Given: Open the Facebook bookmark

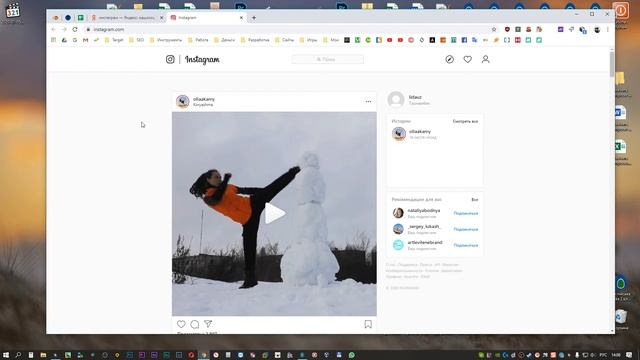Looking at the screenshot, I should [x=464, y=40].
